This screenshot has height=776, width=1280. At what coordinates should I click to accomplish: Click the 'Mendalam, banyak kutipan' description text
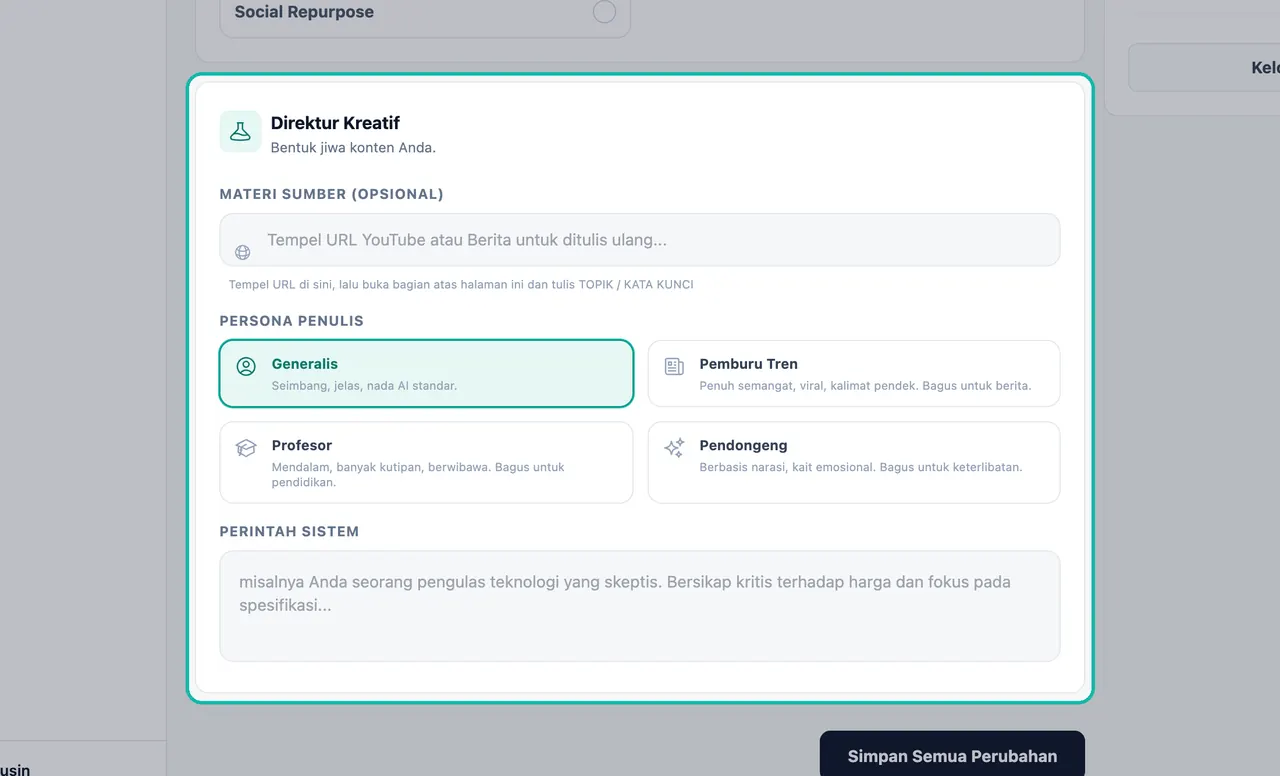click(x=418, y=474)
